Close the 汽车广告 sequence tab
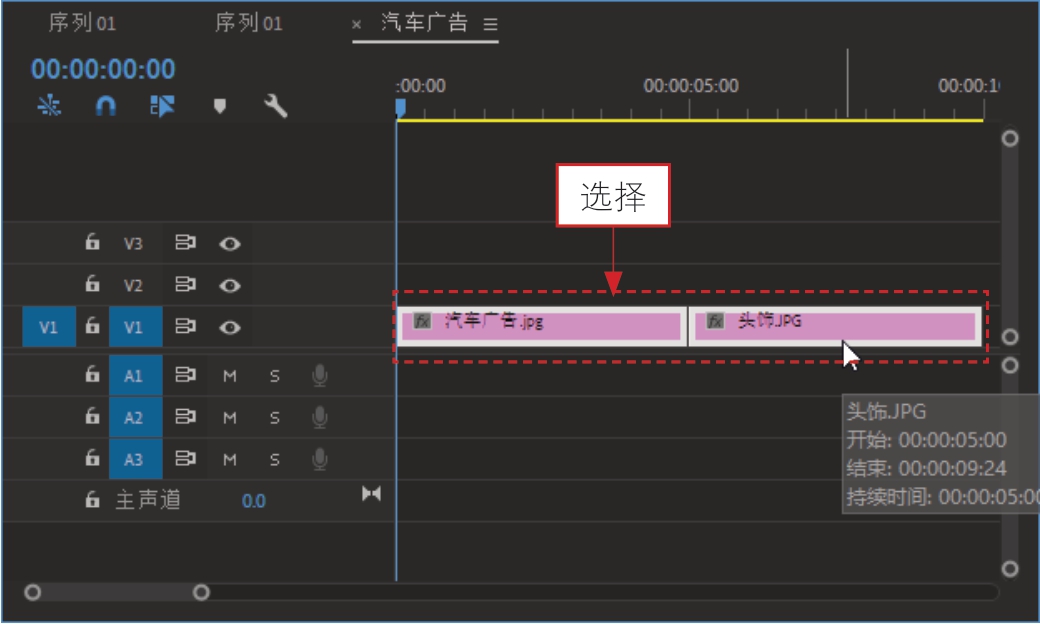The width and height of the screenshot is (1040, 624). click(356, 25)
